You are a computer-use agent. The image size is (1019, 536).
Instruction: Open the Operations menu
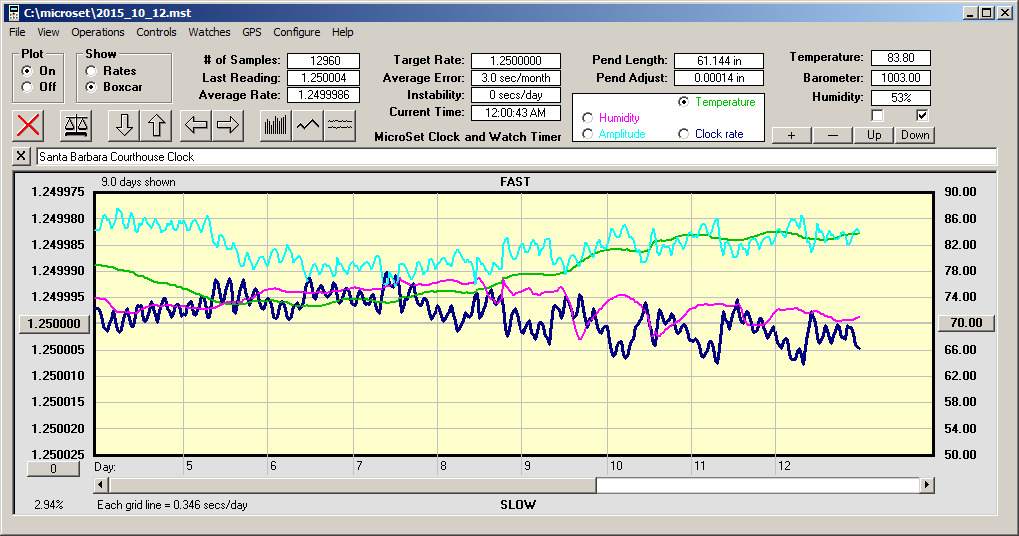pyautogui.click(x=97, y=32)
